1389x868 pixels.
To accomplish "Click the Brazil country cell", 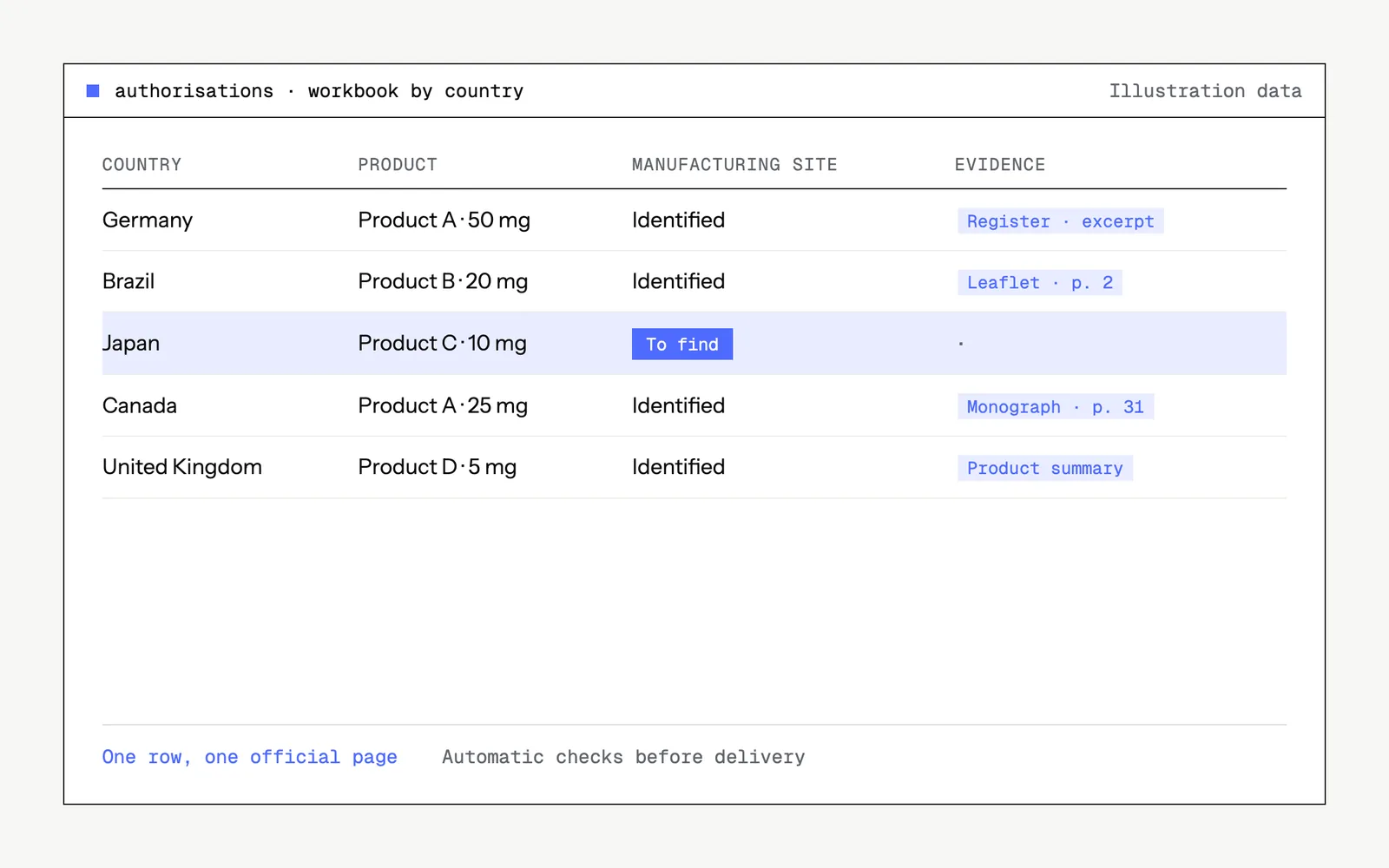I will point(128,281).
